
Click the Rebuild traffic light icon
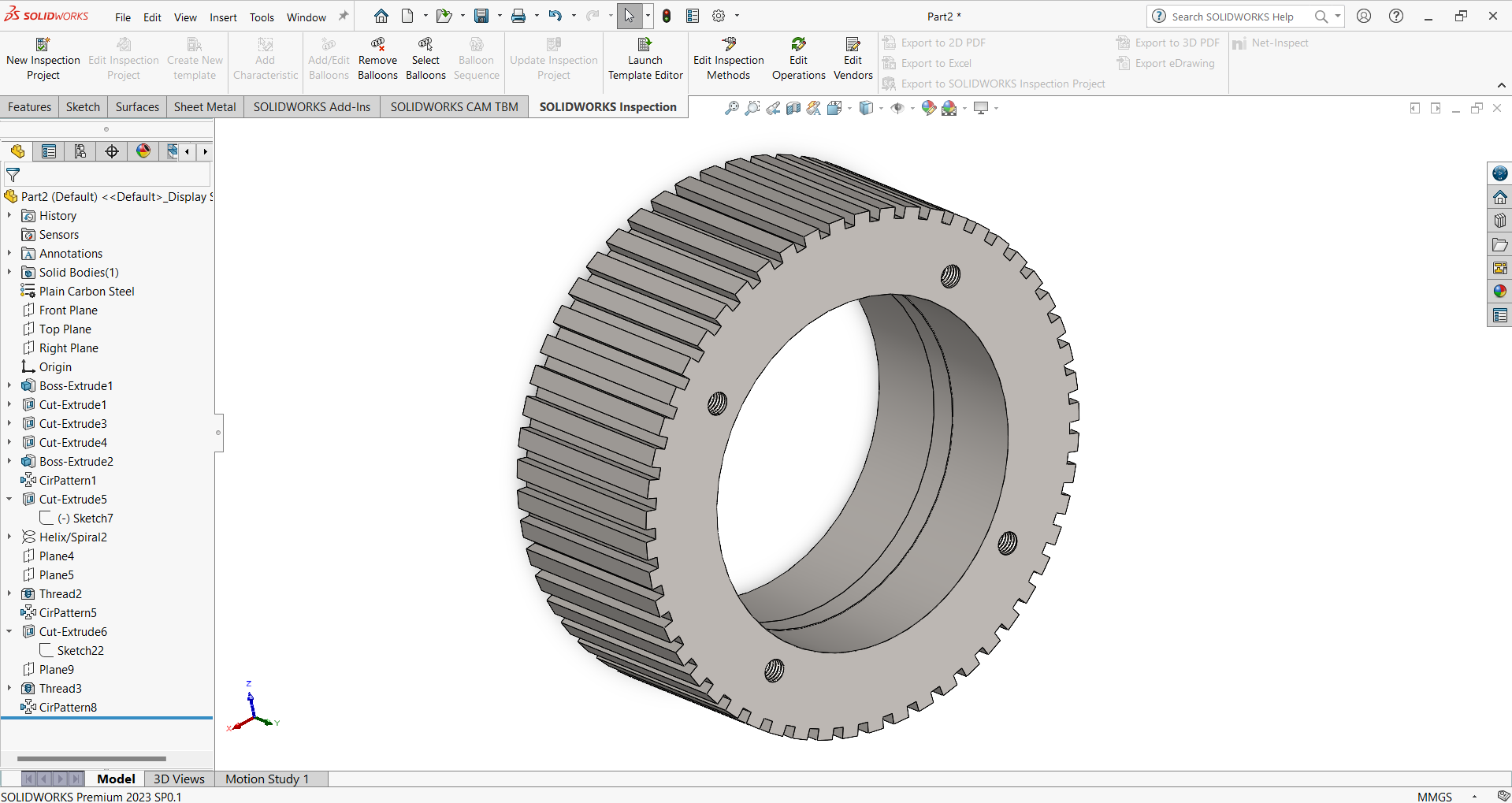coord(667,16)
